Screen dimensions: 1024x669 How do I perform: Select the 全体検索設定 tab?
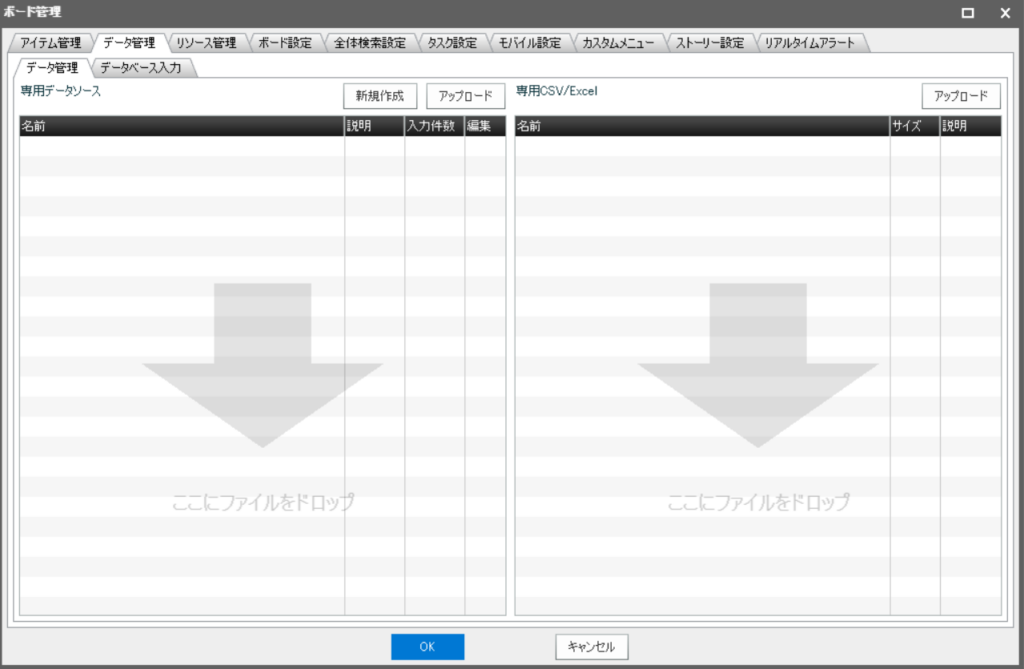[370, 43]
